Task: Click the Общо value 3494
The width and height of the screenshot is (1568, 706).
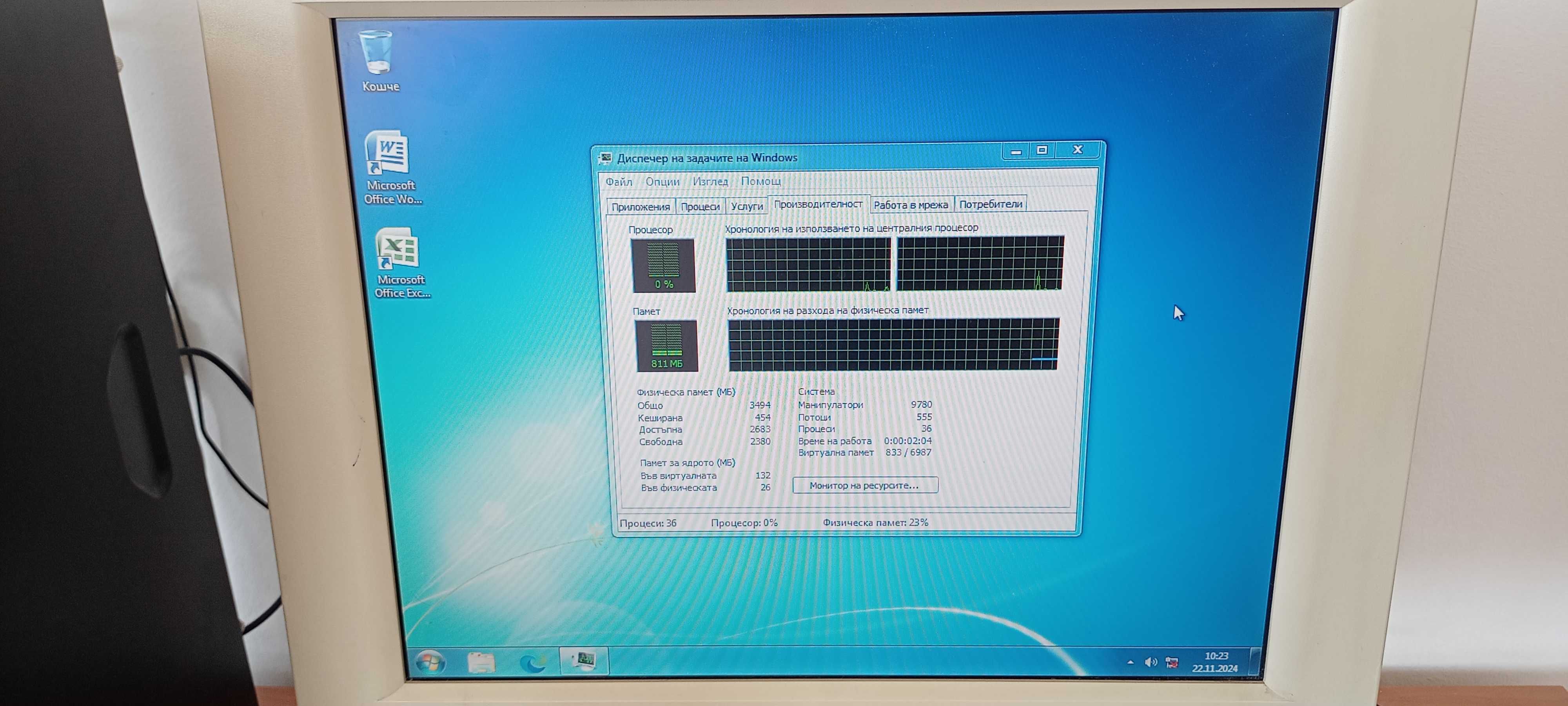Action: click(760, 405)
